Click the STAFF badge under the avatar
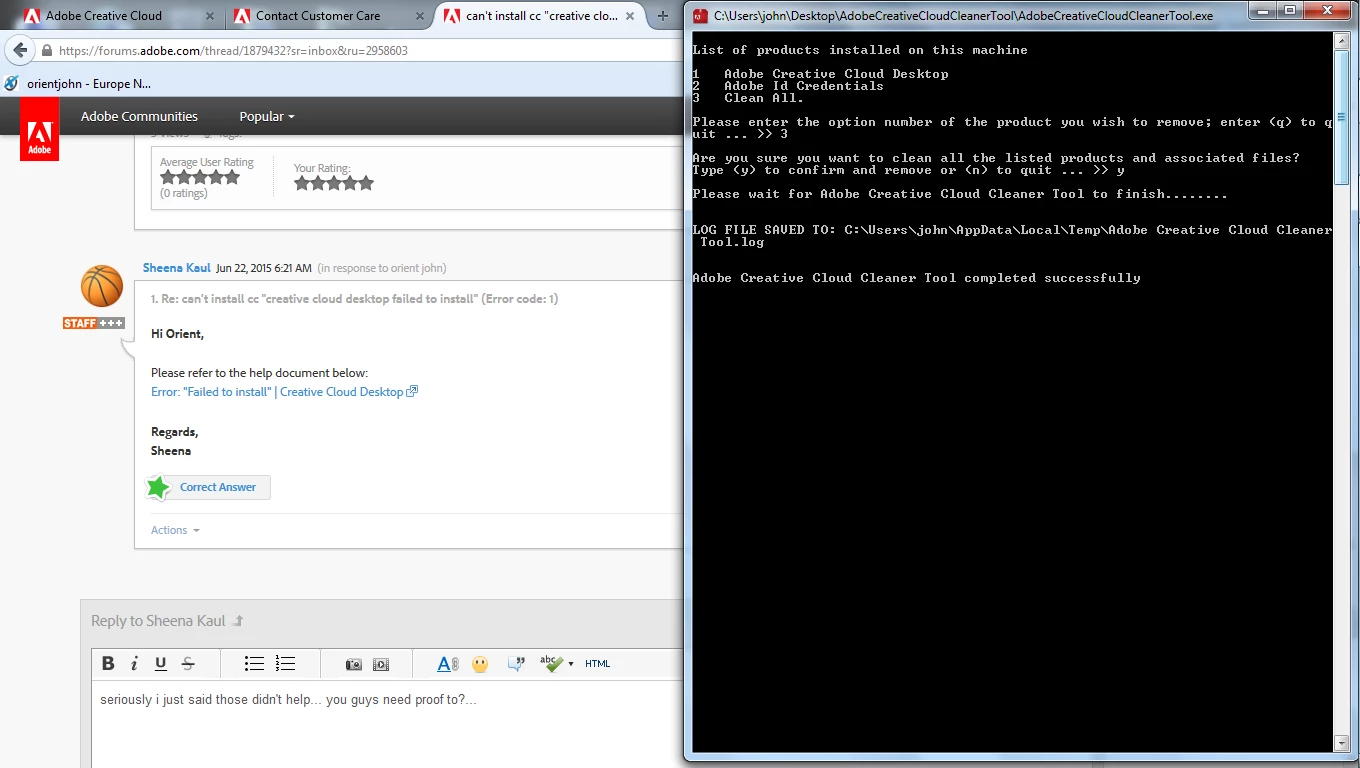 pos(93,323)
